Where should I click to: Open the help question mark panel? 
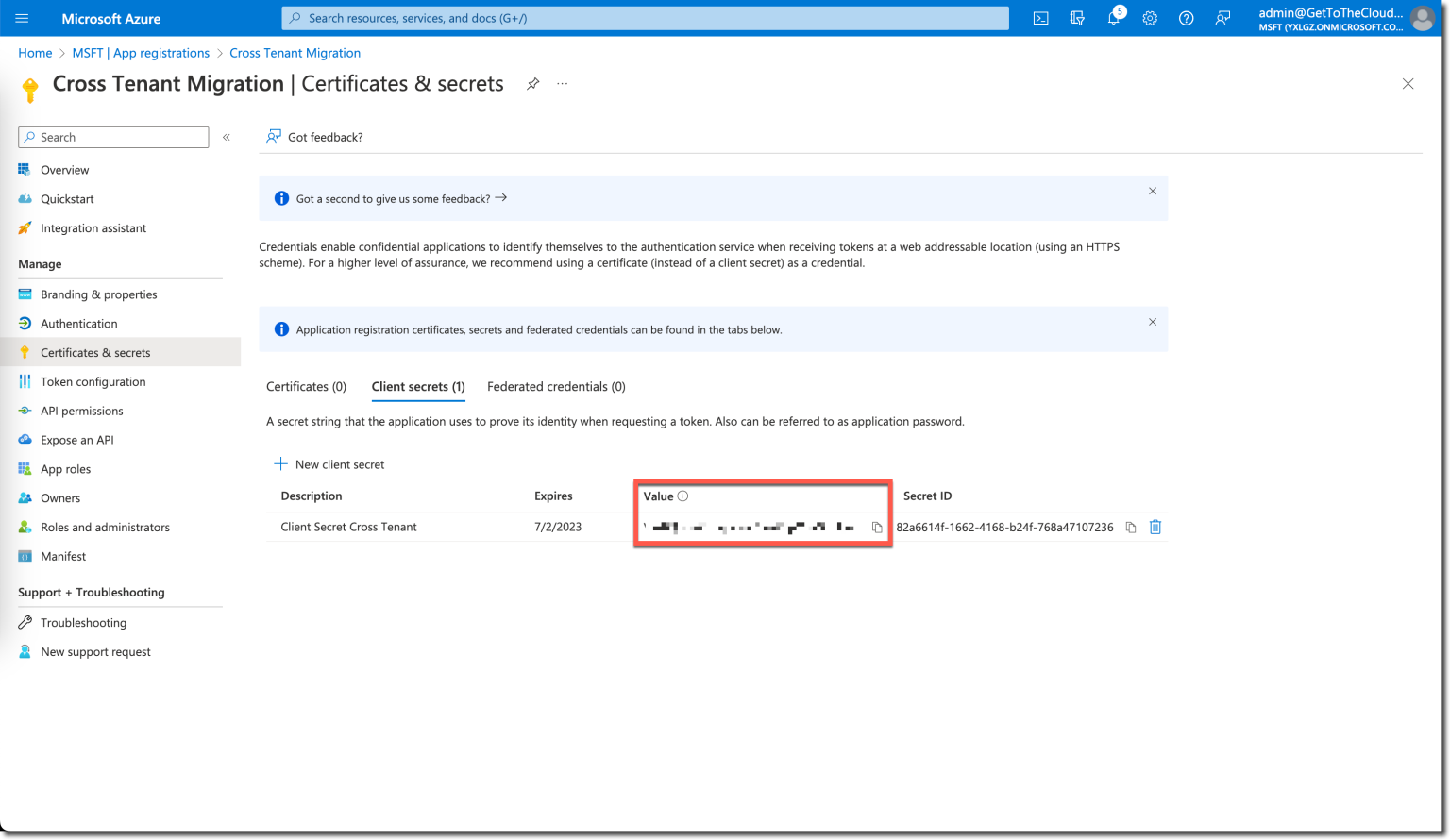pos(1186,18)
